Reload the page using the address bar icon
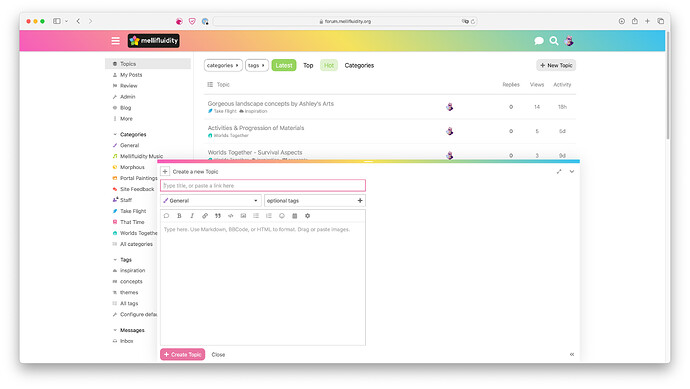The width and height of the screenshot is (690, 389). [473, 21]
